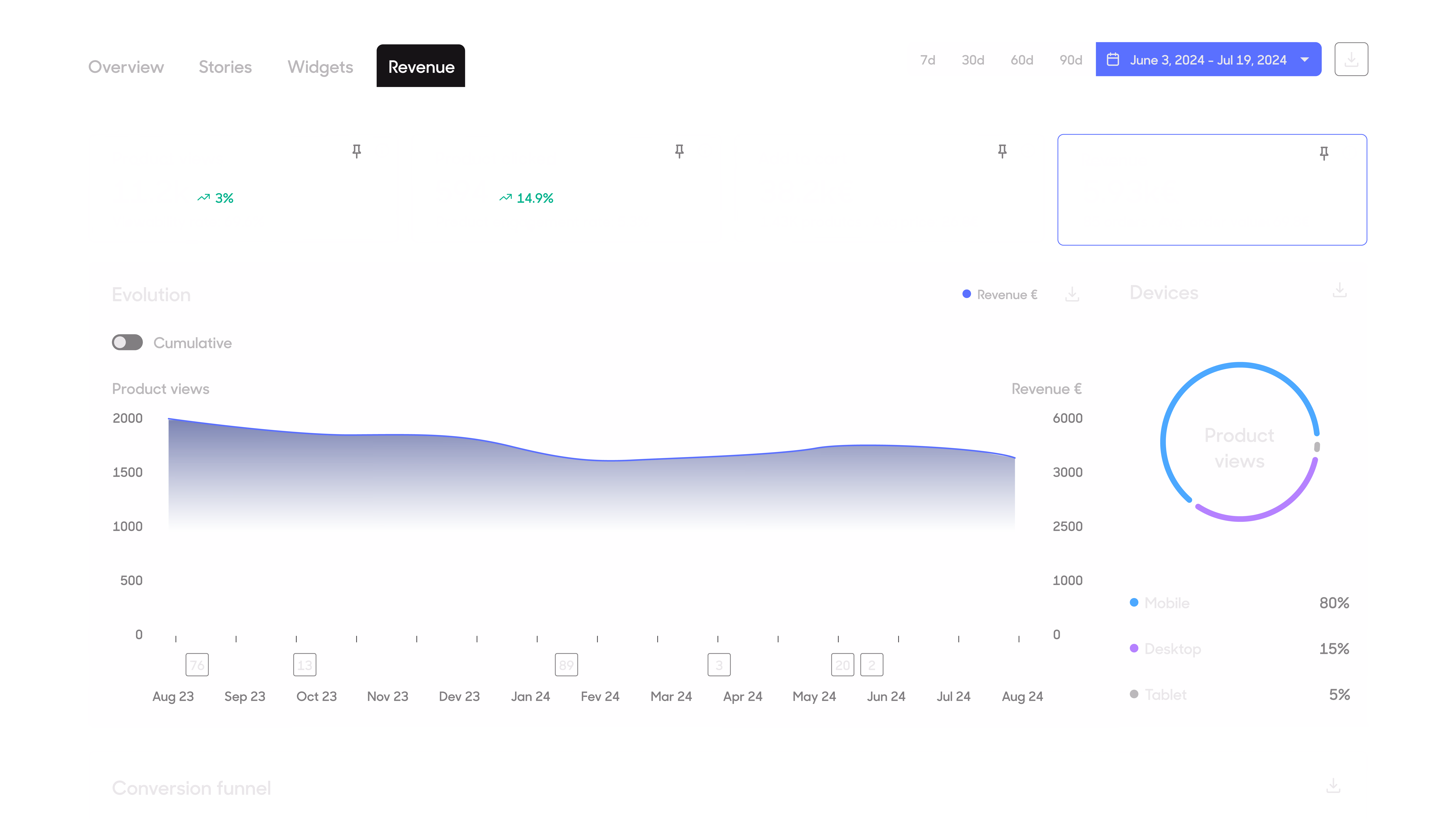The height and width of the screenshot is (819, 1456).
Task: Click the upward trend arrow beside 14.9%
Action: pyautogui.click(x=505, y=198)
